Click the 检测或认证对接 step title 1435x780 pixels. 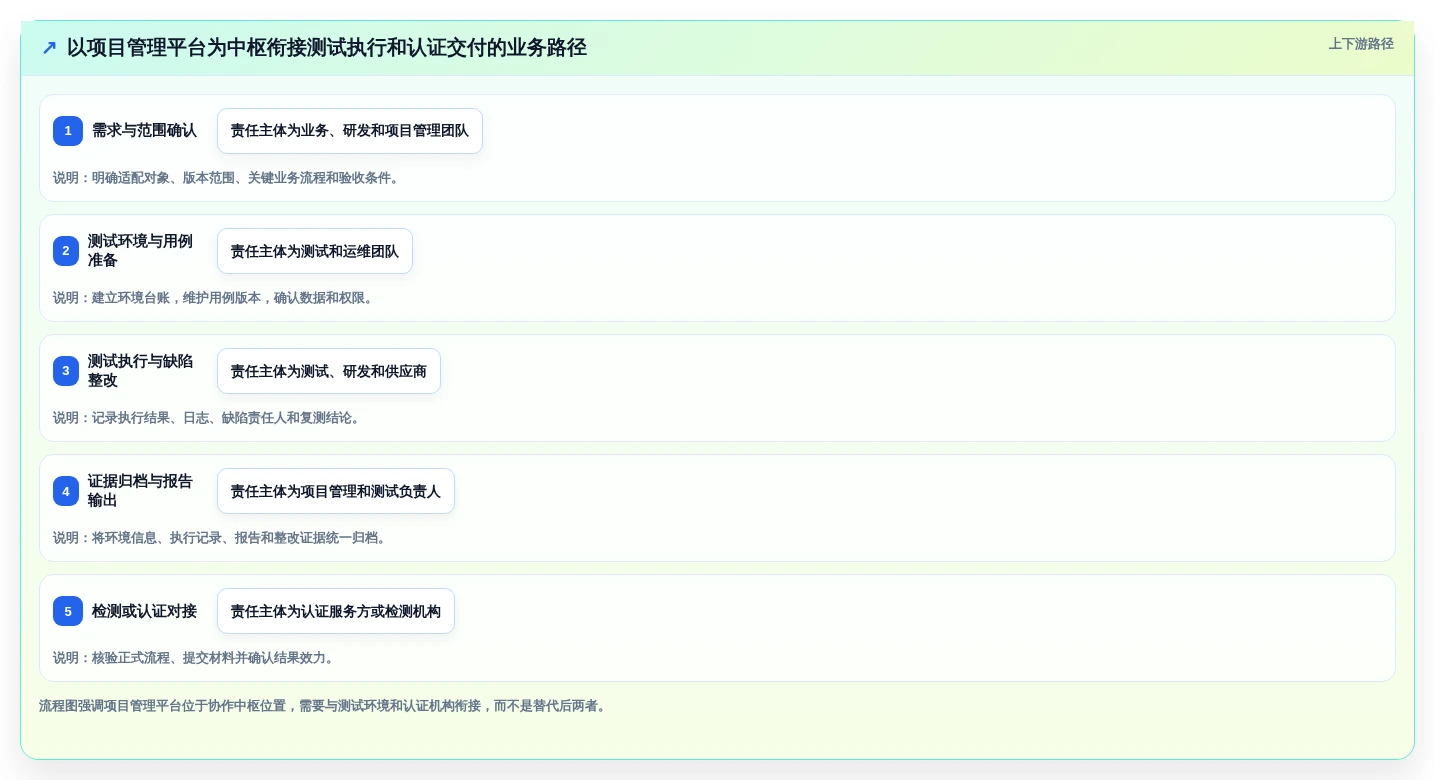[144, 611]
